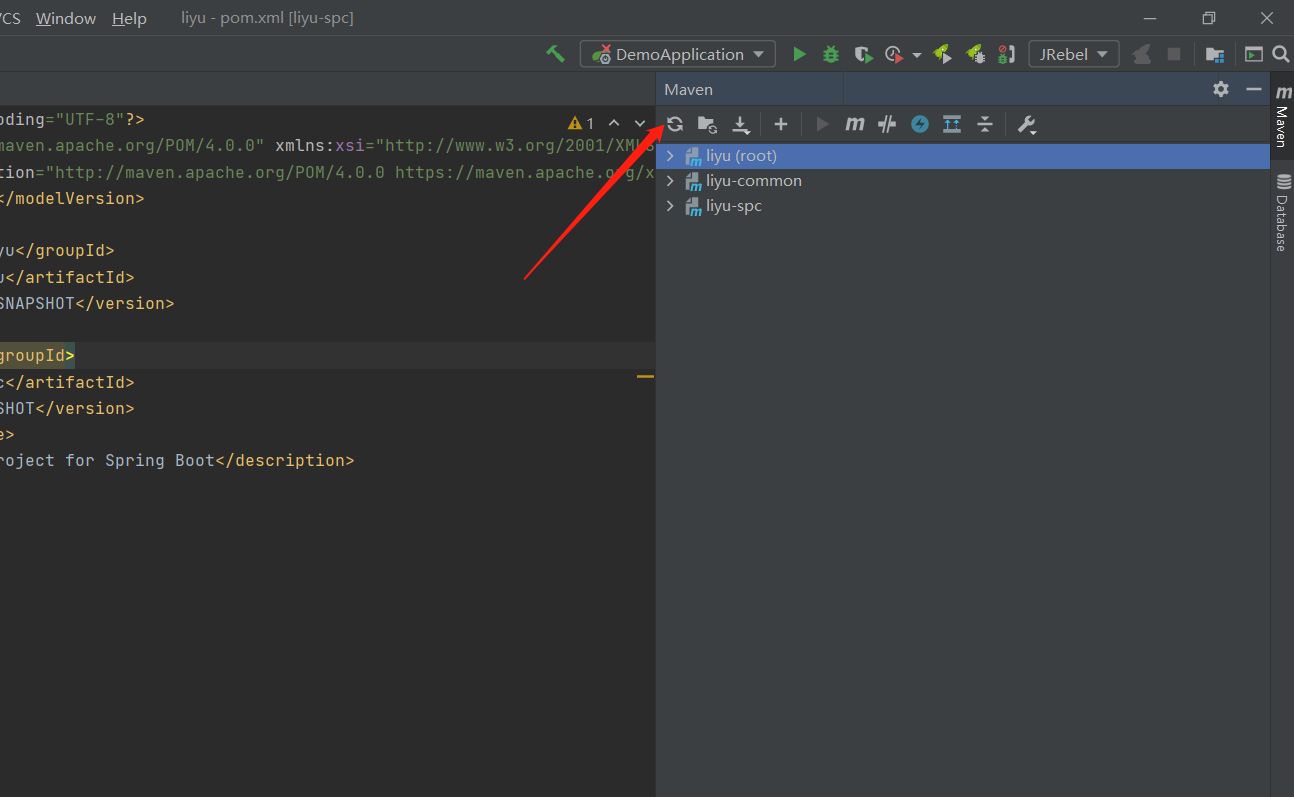Expand the liyu-common node

pyautogui.click(x=670, y=181)
